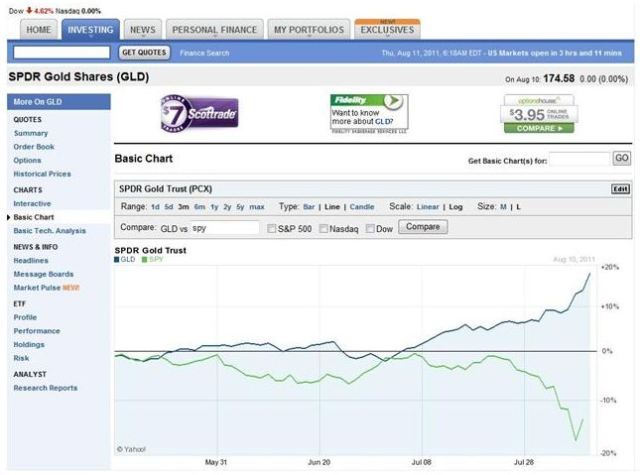Check the Nasdaq comparison box

(324, 228)
